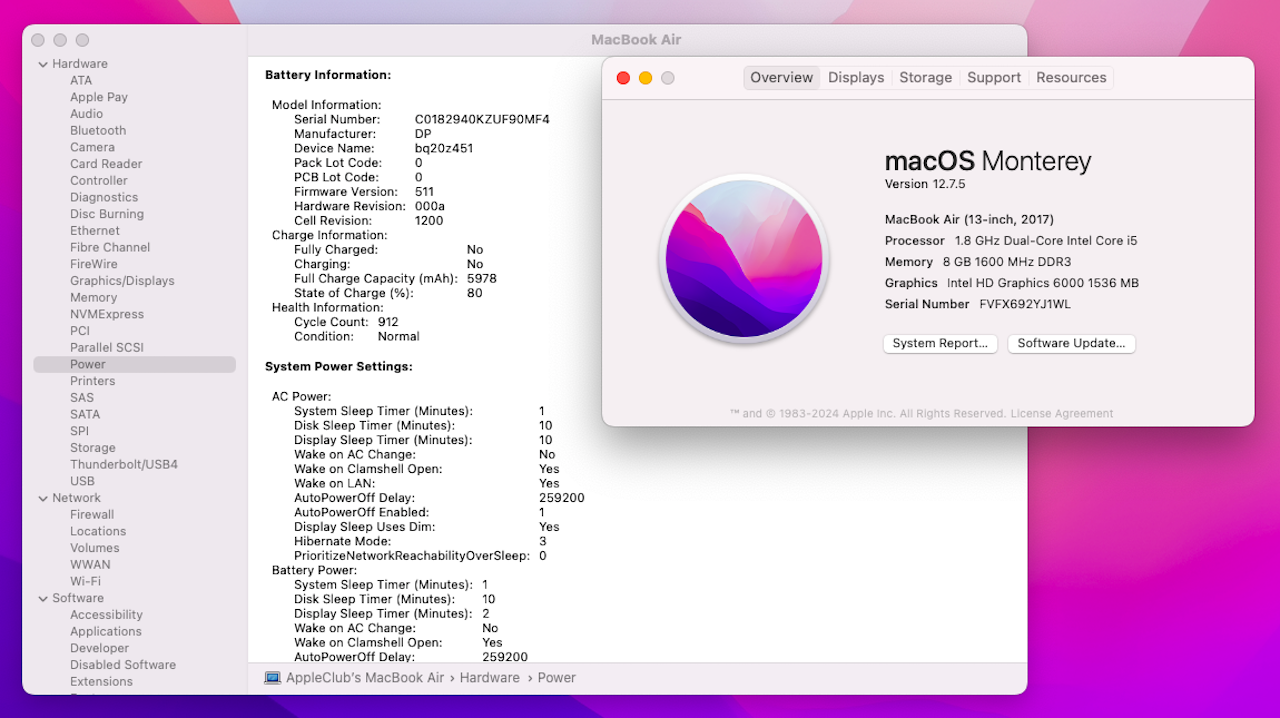Minimize the About This Mac window

(x=645, y=78)
